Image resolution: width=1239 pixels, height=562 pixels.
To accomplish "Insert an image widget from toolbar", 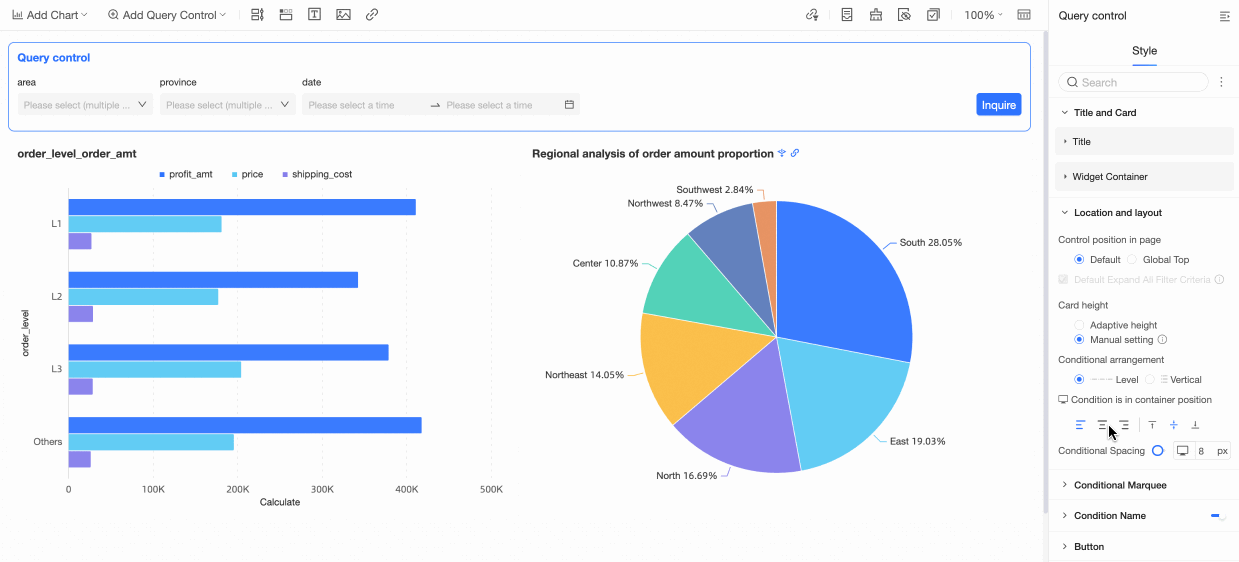I will coord(343,15).
